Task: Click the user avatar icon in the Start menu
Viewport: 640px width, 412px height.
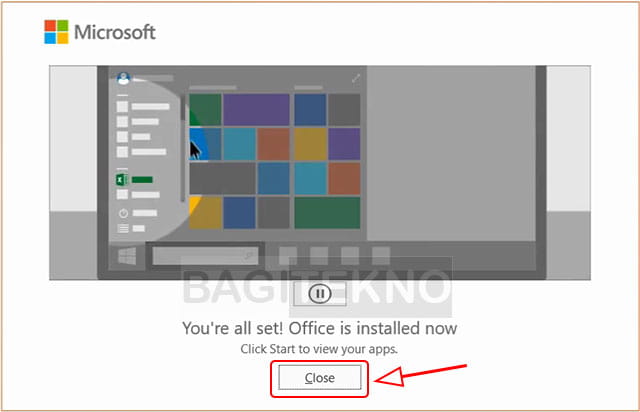Action: tap(123, 78)
